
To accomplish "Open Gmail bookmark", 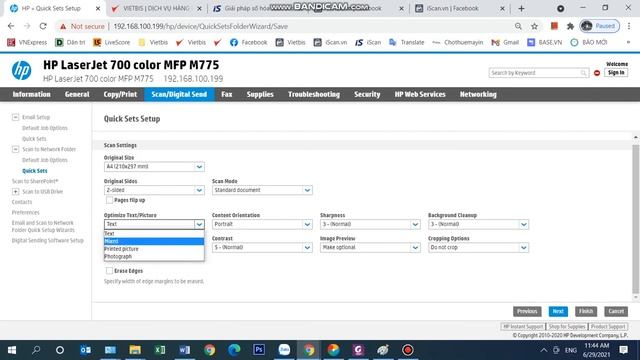I will click(x=505, y=42).
